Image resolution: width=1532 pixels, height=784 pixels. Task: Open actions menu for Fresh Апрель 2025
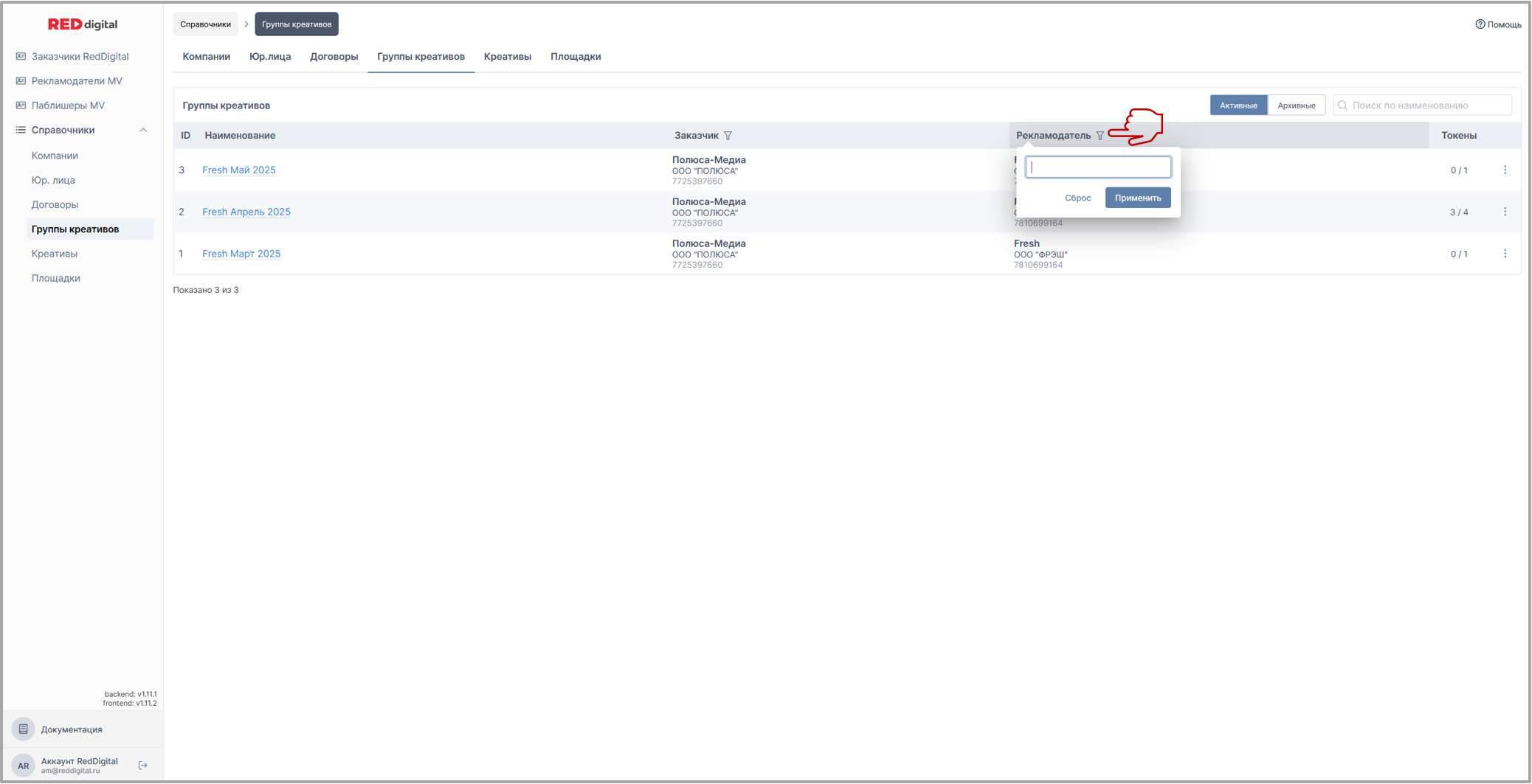coord(1505,212)
